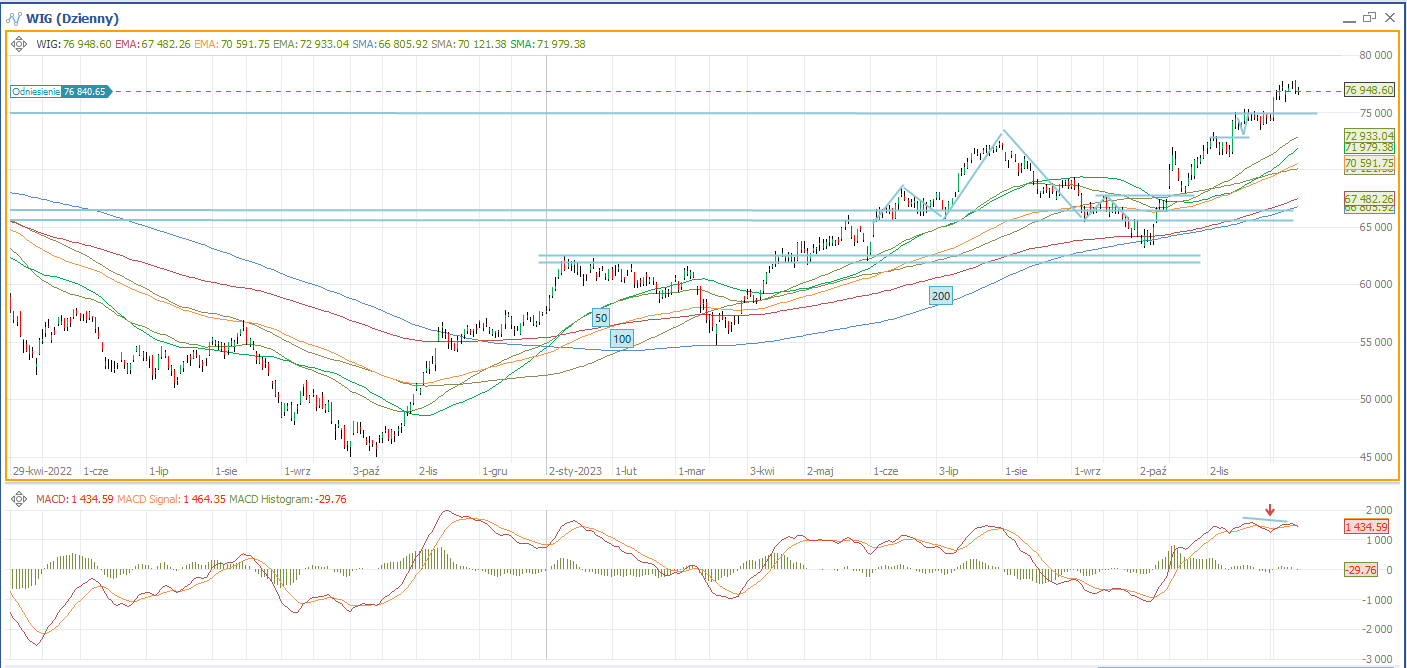
Task: Click the move handle icon of main price panel
Action: pyautogui.click(x=19, y=44)
